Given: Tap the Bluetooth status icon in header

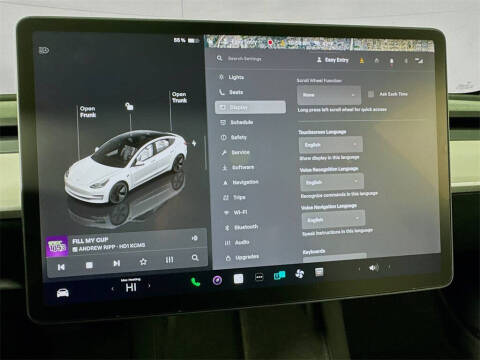Looking at the screenshot, I should (406, 61).
